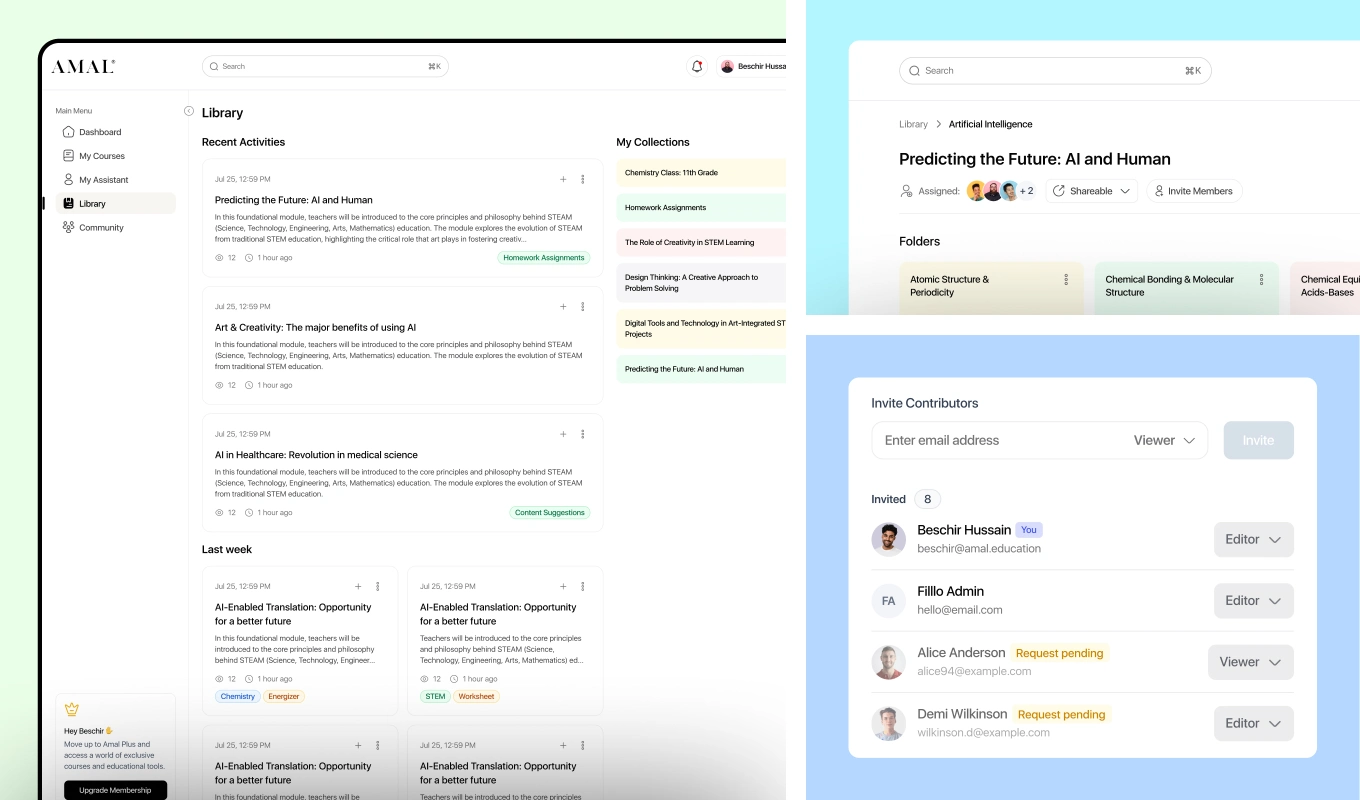Click Art & Creativity card title
Image resolution: width=1360 pixels, height=800 pixels.
tap(316, 327)
